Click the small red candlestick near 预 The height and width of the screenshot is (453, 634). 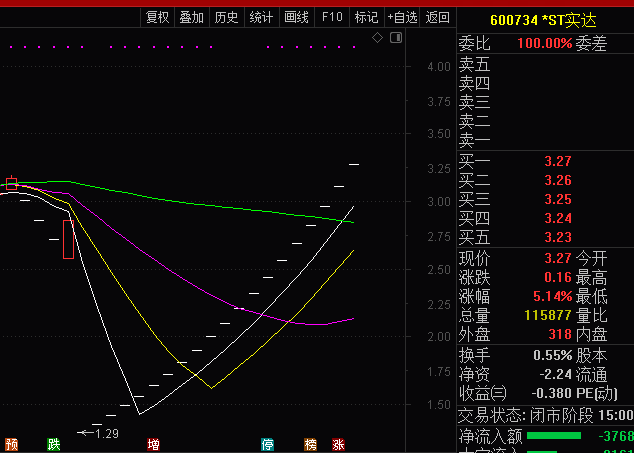(x=12, y=183)
